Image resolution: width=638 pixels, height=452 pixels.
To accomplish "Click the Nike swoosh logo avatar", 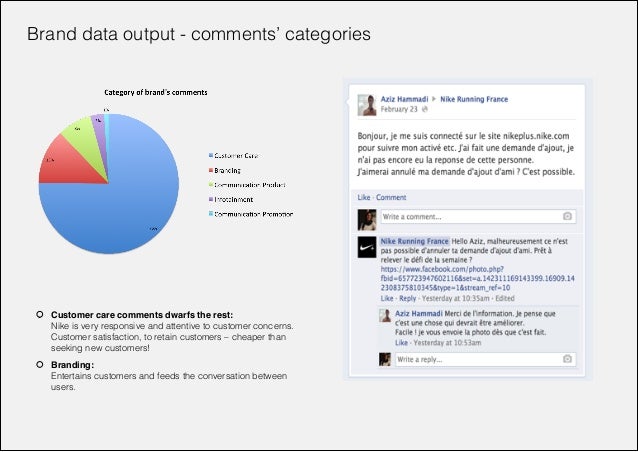I will point(367,247).
